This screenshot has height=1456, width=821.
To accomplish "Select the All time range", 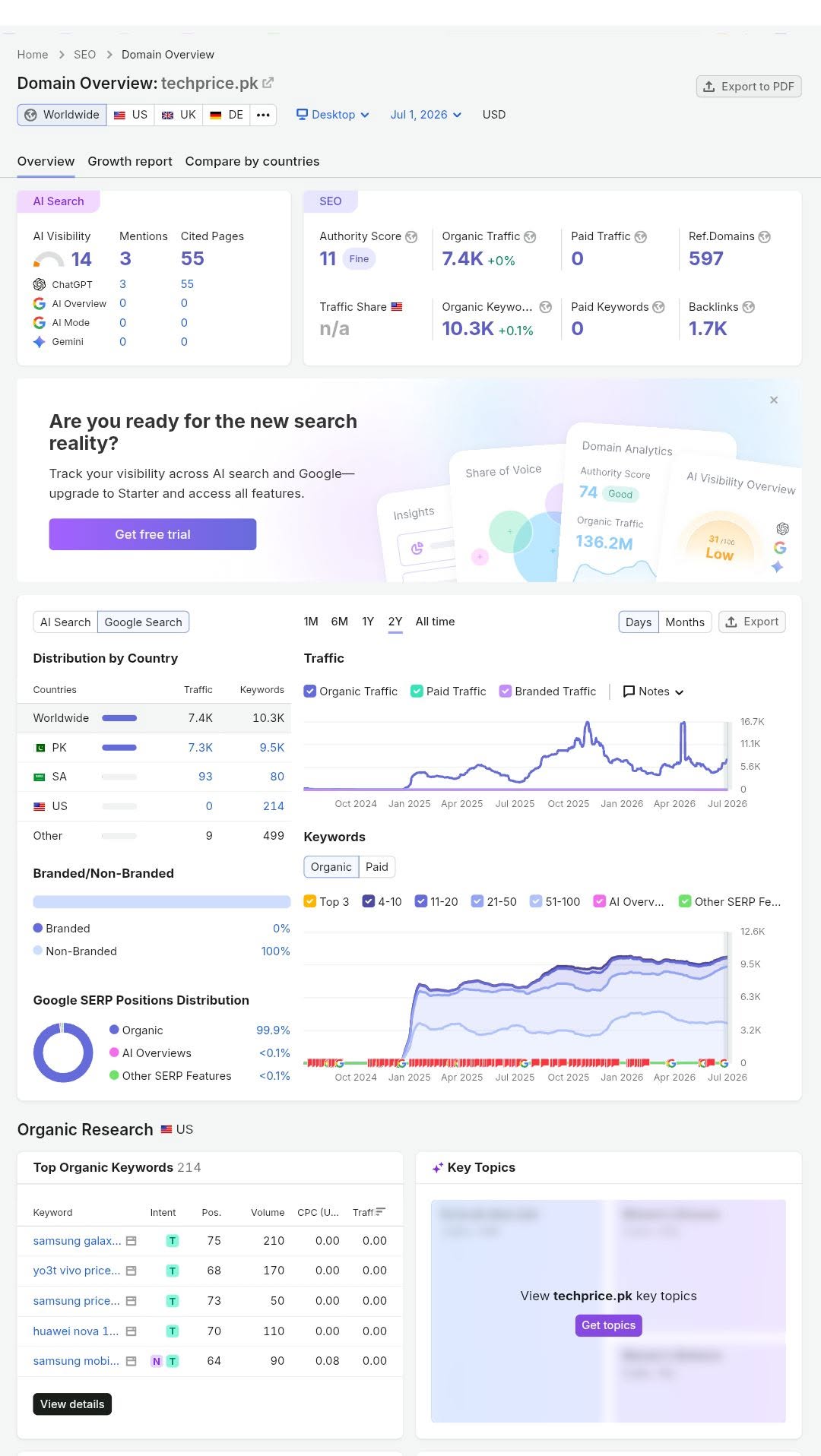I will click(435, 622).
